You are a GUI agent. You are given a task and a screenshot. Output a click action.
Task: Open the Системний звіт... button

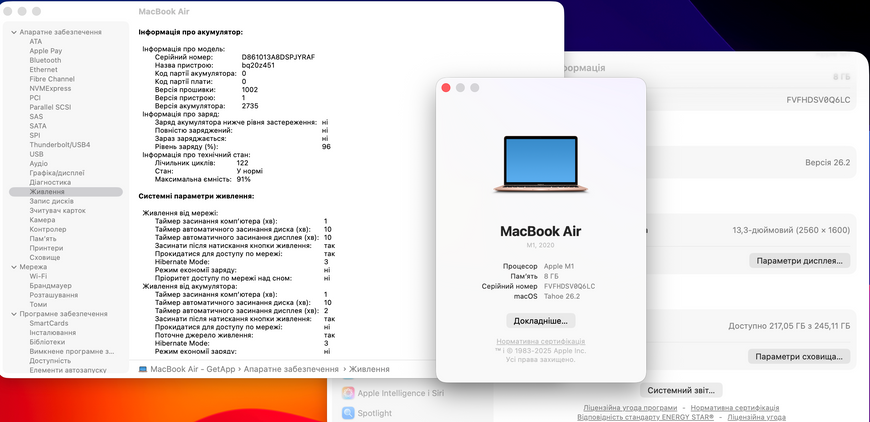click(681, 390)
